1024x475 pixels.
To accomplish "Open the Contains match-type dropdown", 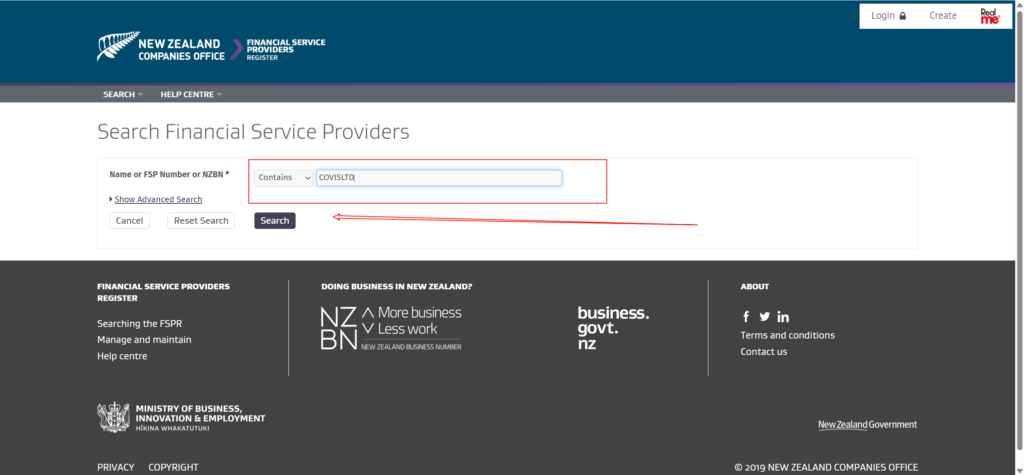I will point(283,177).
